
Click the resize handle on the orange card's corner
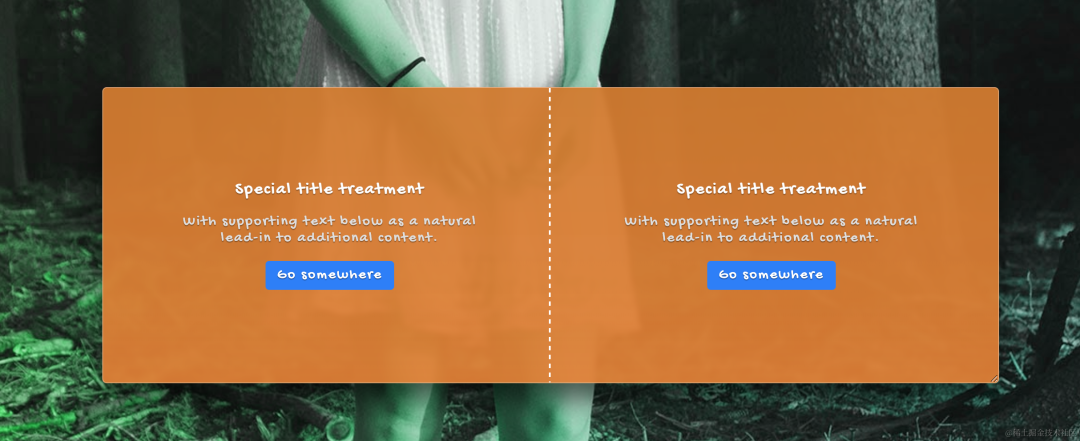(x=994, y=378)
